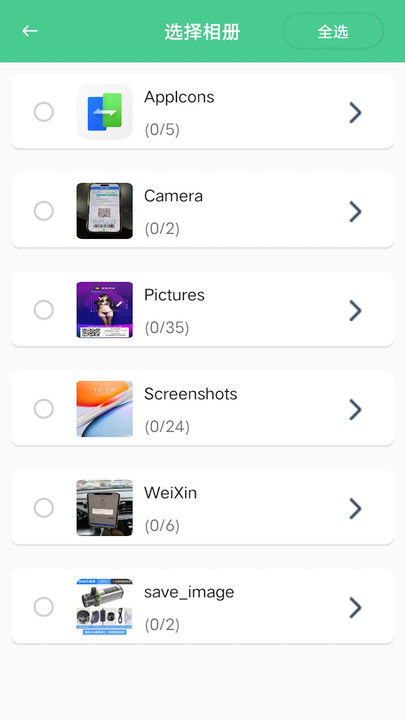405x720 pixels.
Task: Expand the Screenshots album with chevron
Action: pyautogui.click(x=355, y=409)
